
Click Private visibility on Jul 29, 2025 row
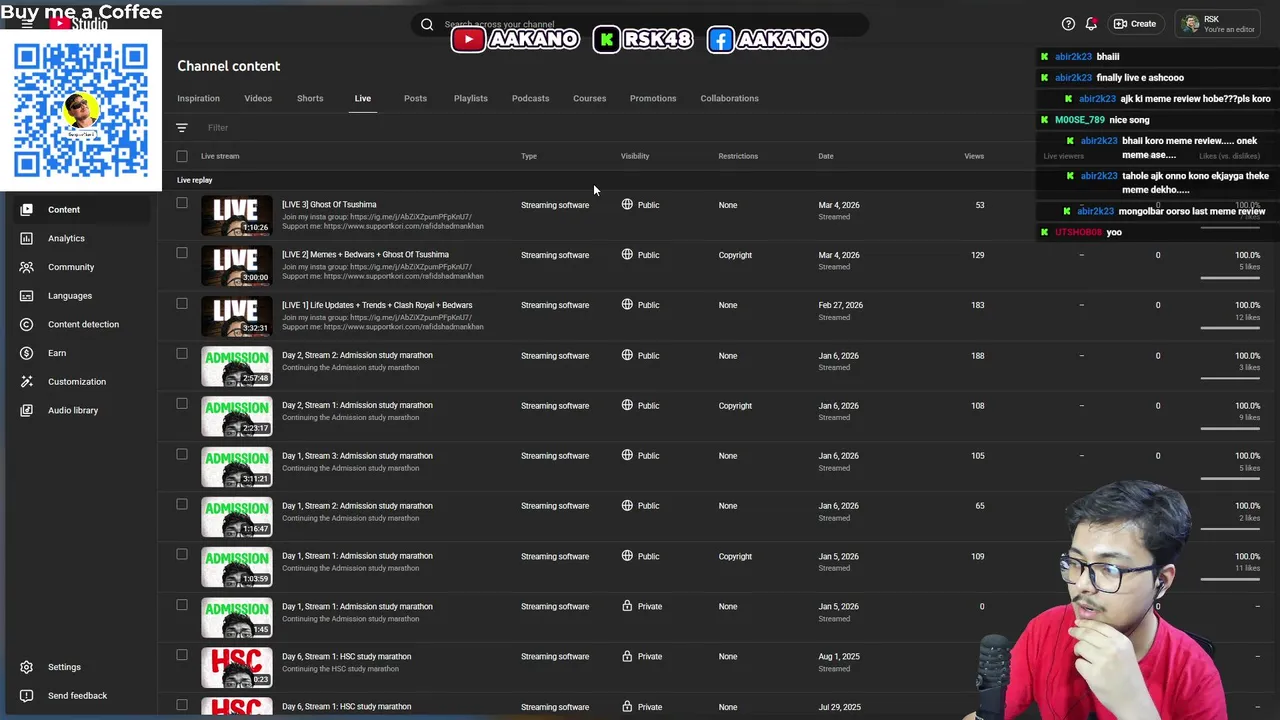point(650,707)
